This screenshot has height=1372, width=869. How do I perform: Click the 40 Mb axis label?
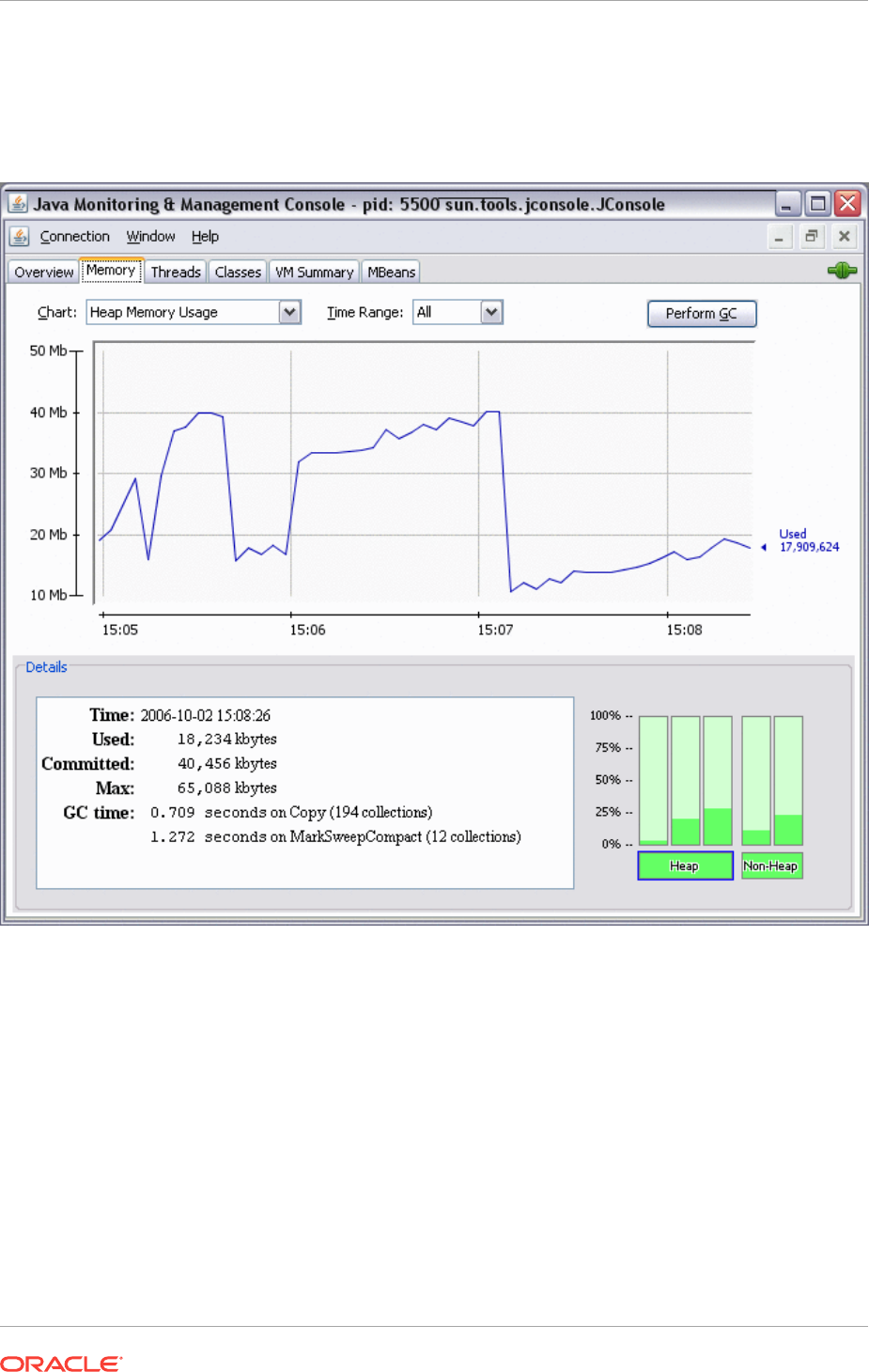[48, 413]
